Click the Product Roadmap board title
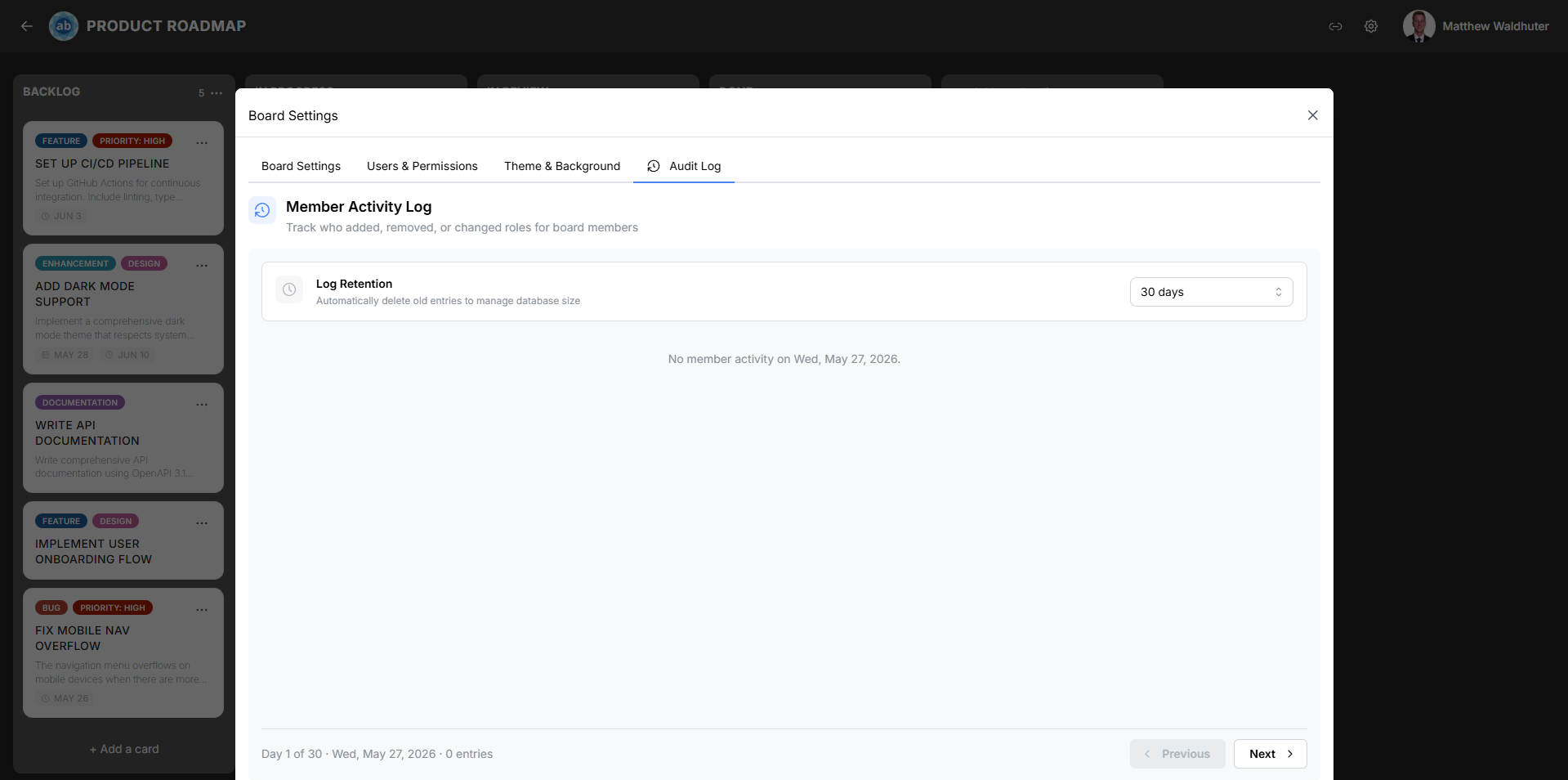Viewport: 1568px width, 780px height. point(166,26)
